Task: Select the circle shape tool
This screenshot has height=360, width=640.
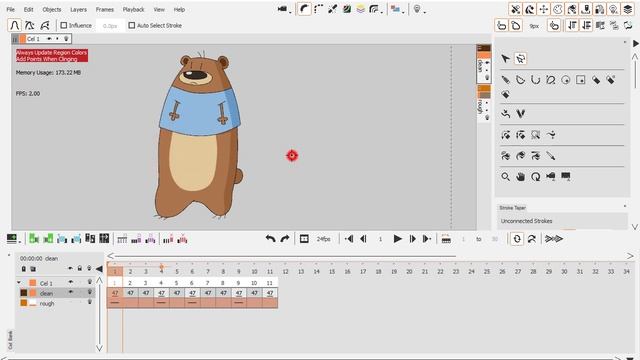Action: 566,80
